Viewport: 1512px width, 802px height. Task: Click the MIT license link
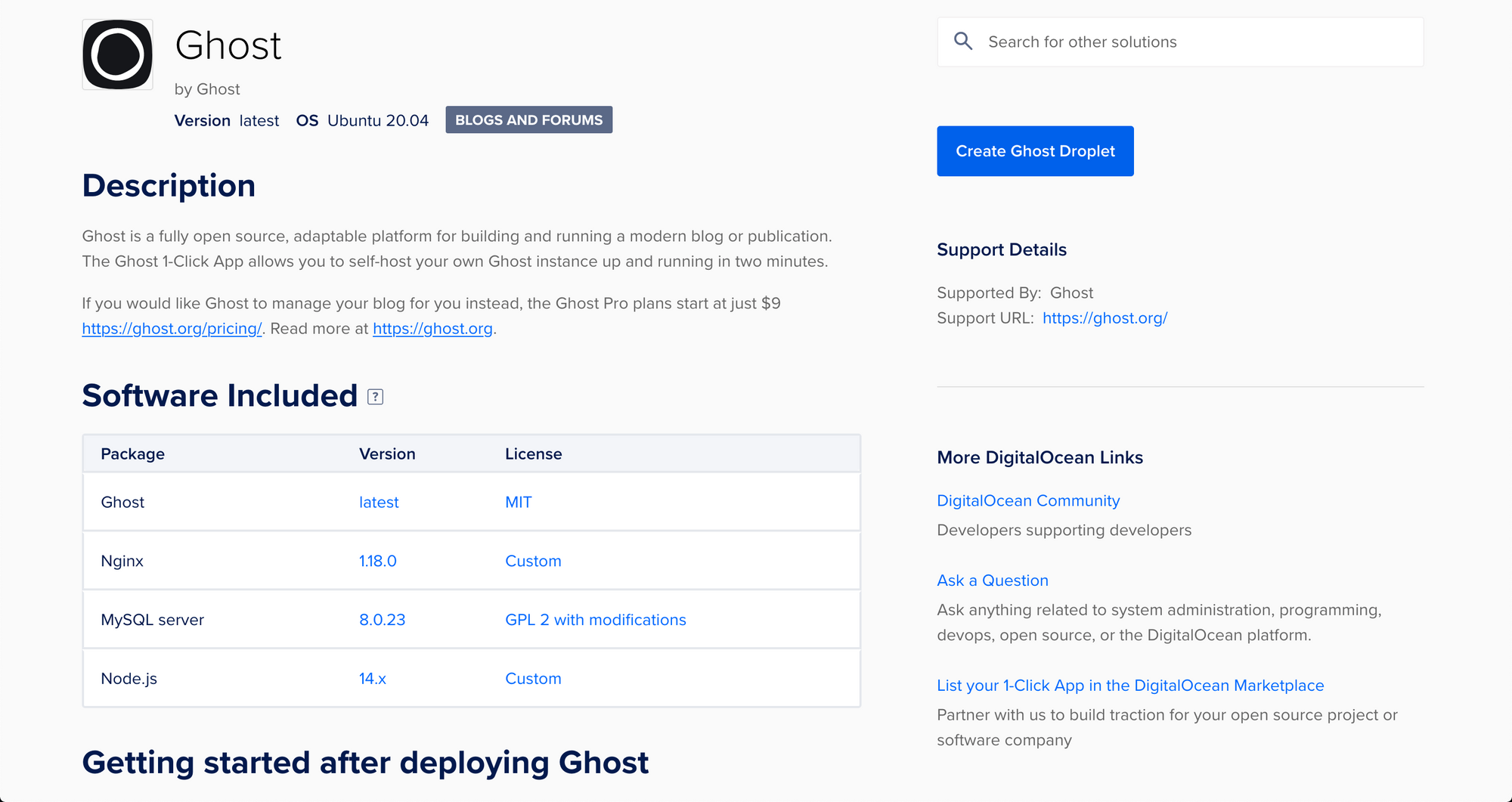[519, 503]
